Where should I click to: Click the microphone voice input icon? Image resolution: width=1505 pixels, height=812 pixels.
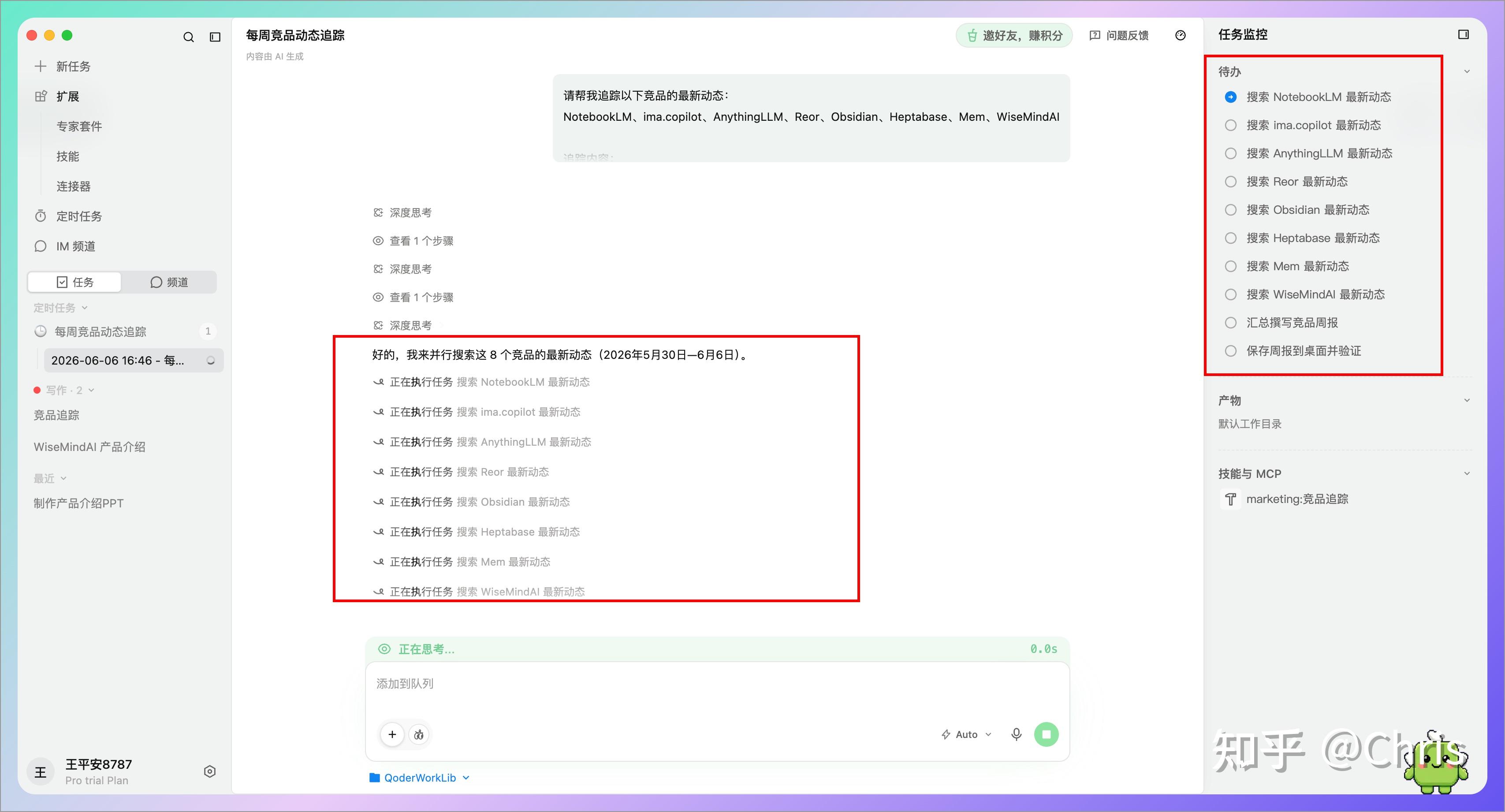point(1016,734)
